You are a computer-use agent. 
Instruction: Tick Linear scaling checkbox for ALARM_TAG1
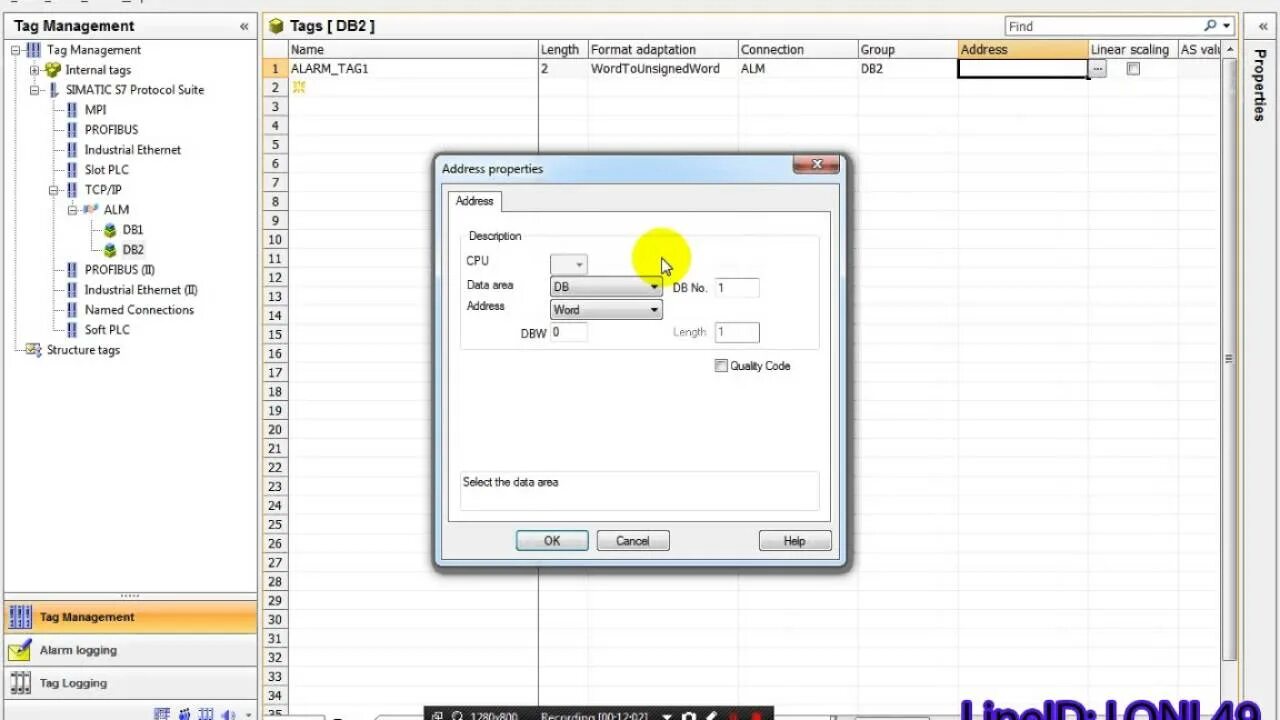[1133, 69]
